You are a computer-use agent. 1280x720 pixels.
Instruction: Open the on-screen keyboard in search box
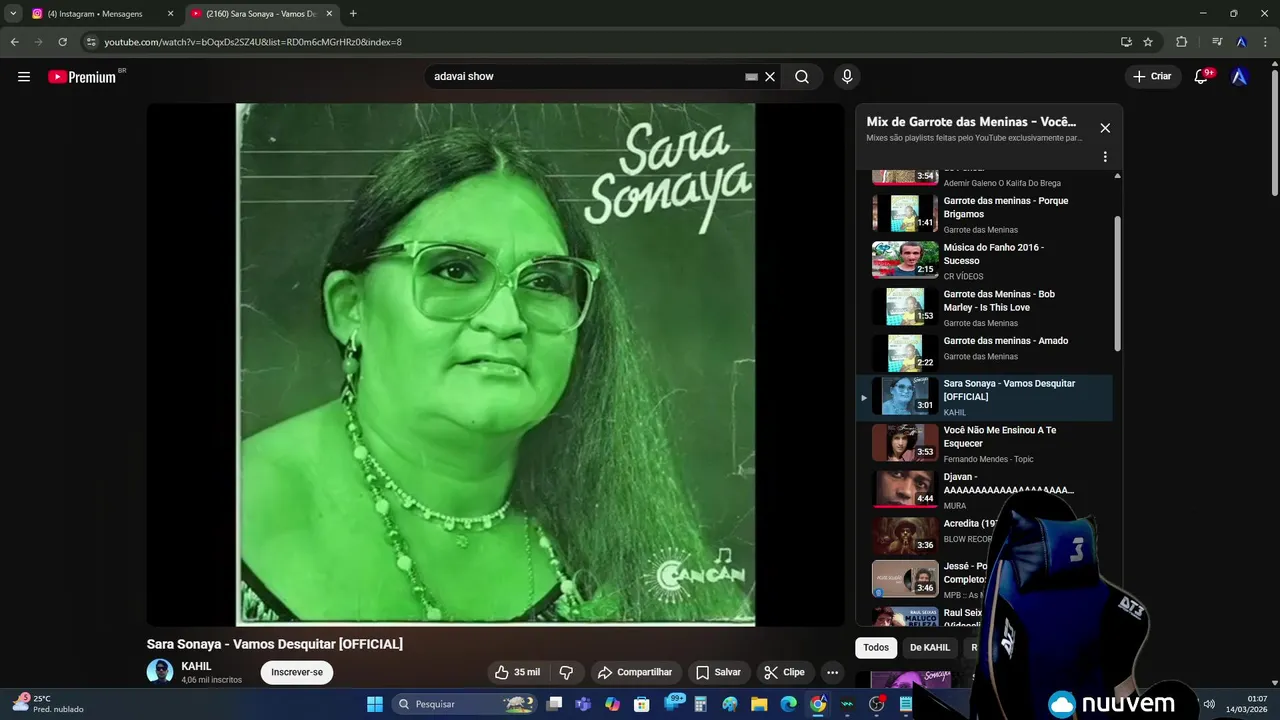pos(751,77)
